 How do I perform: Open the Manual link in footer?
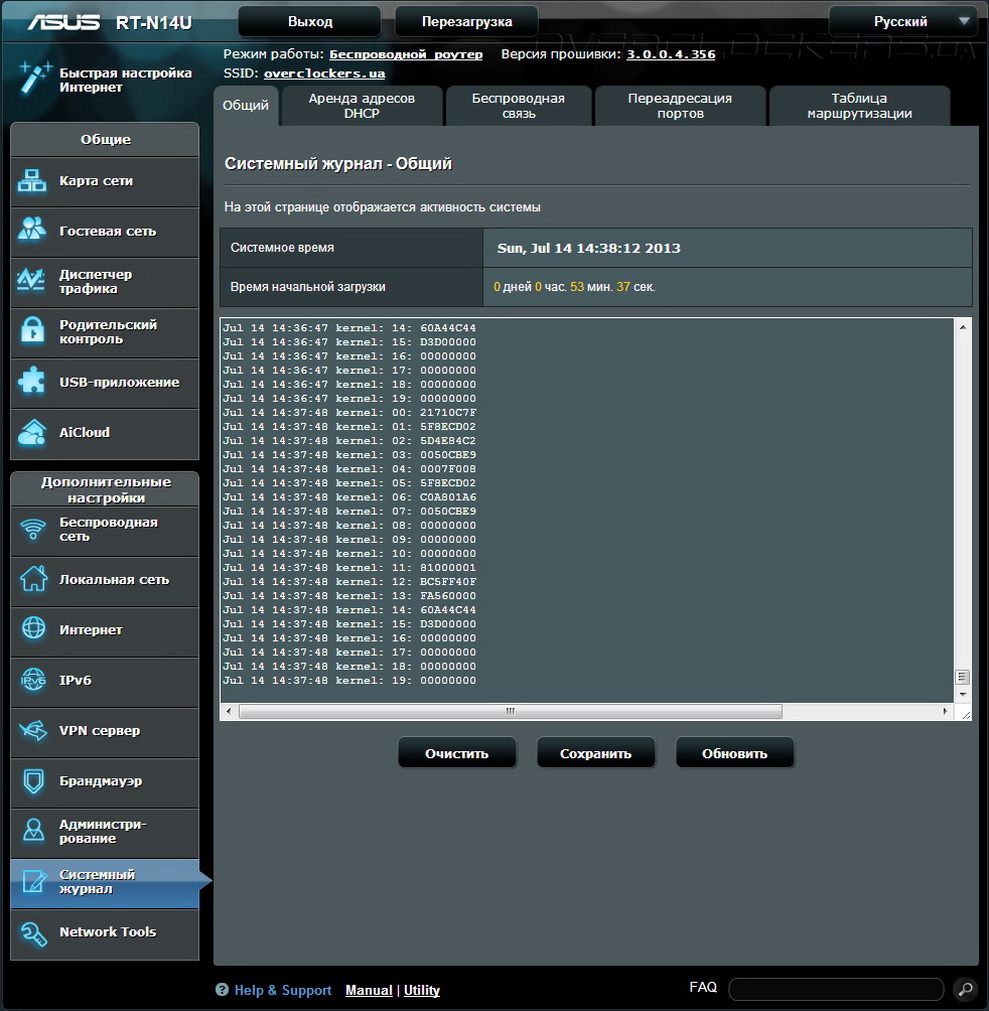pos(368,990)
